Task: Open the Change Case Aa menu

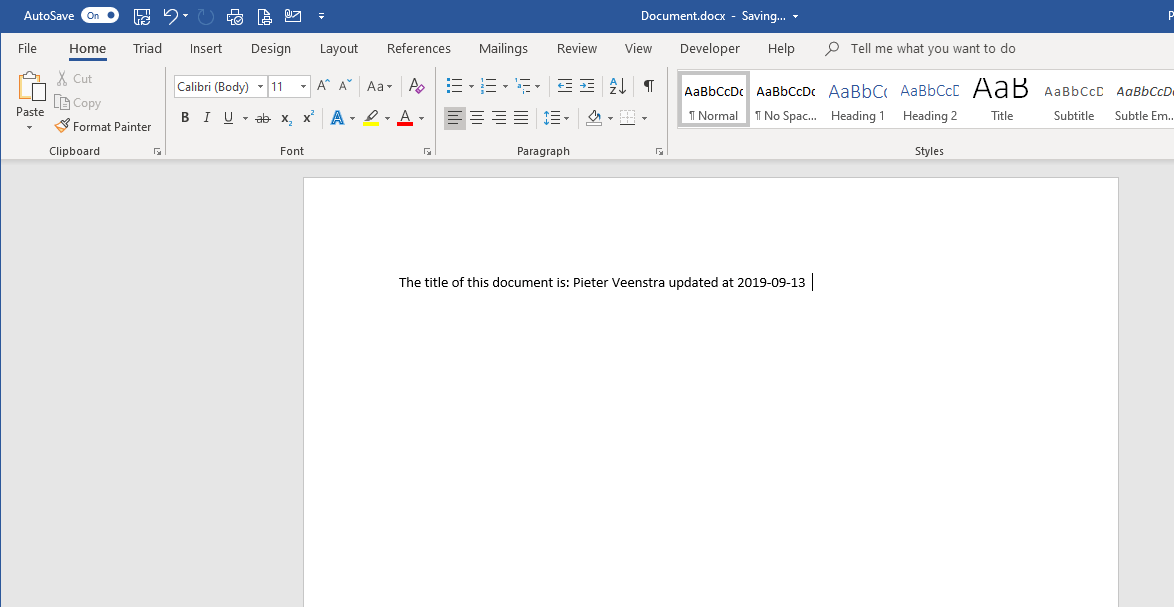Action: tap(380, 86)
